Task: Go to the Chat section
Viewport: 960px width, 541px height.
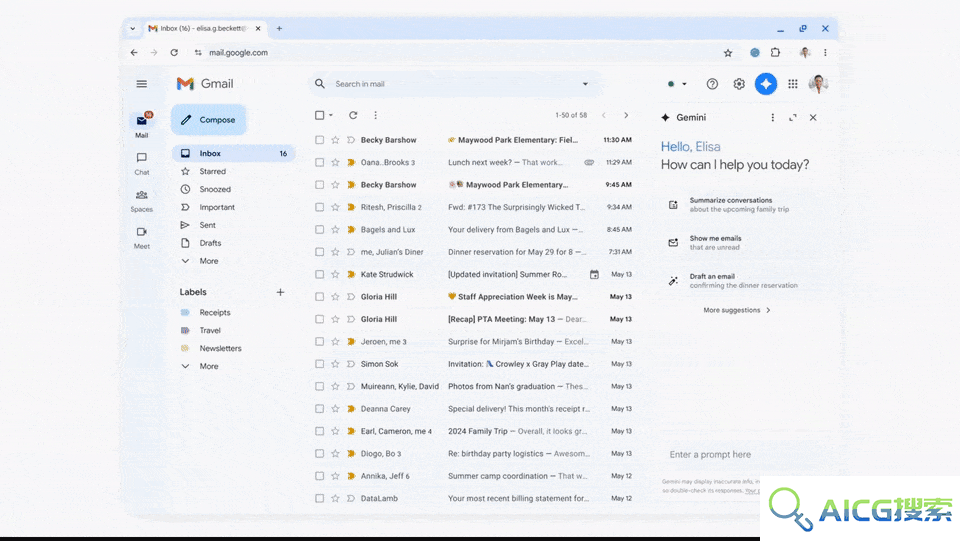Action: click(x=141, y=163)
